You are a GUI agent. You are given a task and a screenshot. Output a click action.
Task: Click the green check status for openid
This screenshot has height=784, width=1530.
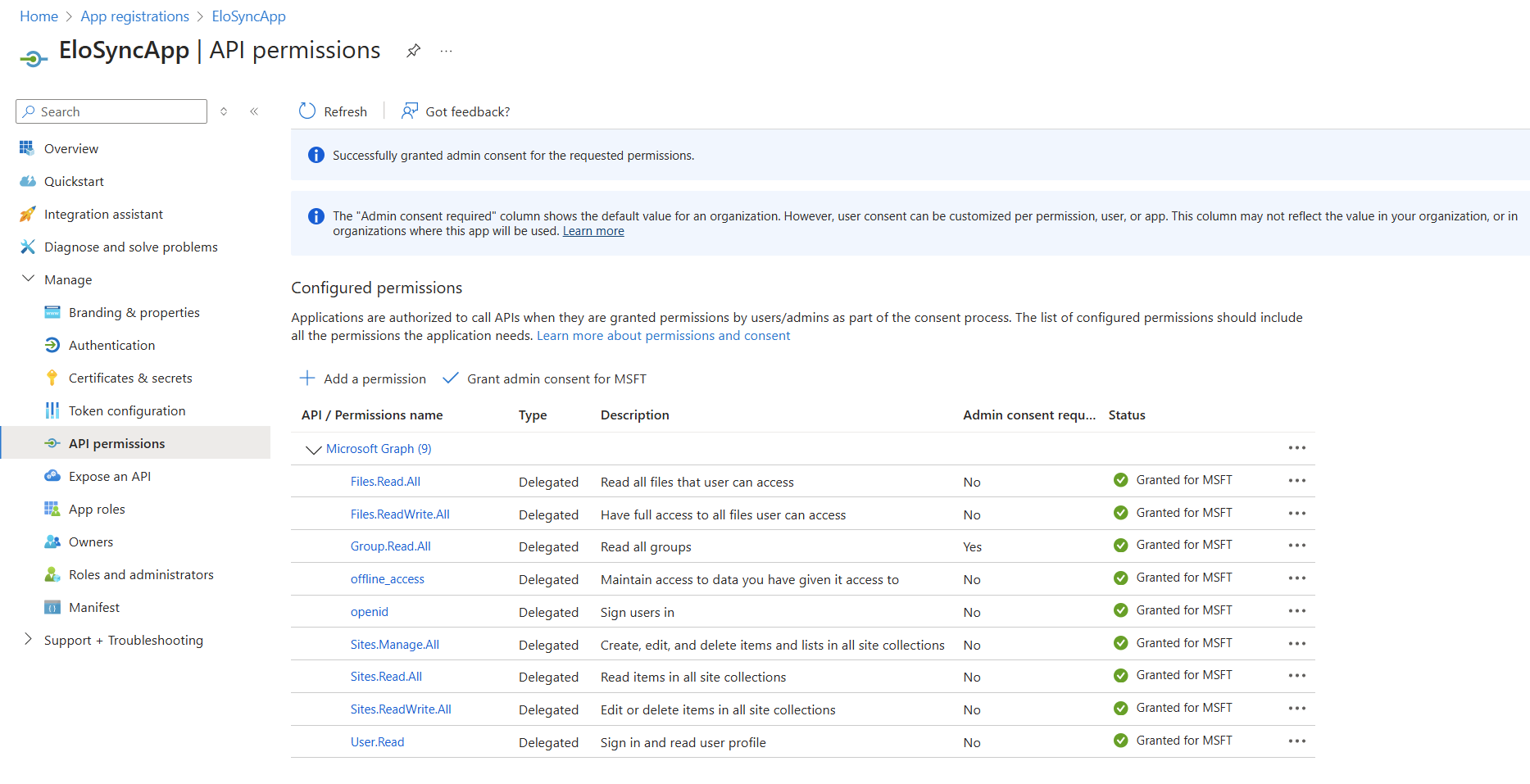(x=1121, y=610)
